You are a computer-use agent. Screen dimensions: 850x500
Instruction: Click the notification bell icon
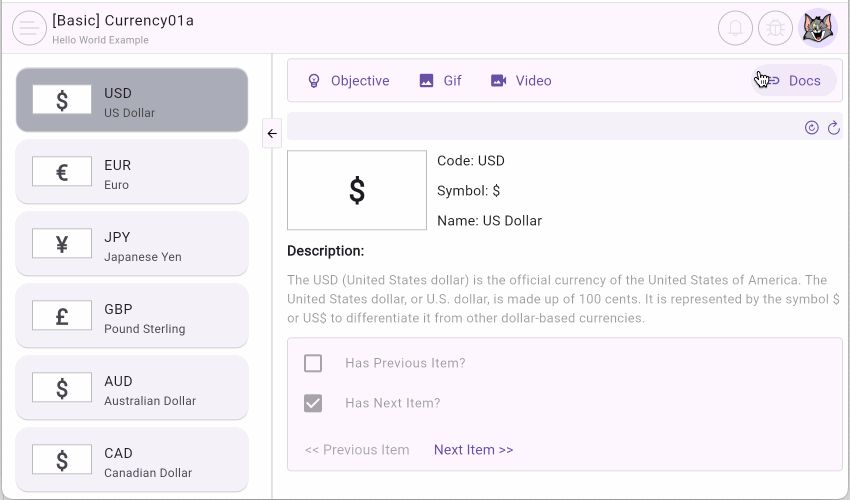point(735,28)
